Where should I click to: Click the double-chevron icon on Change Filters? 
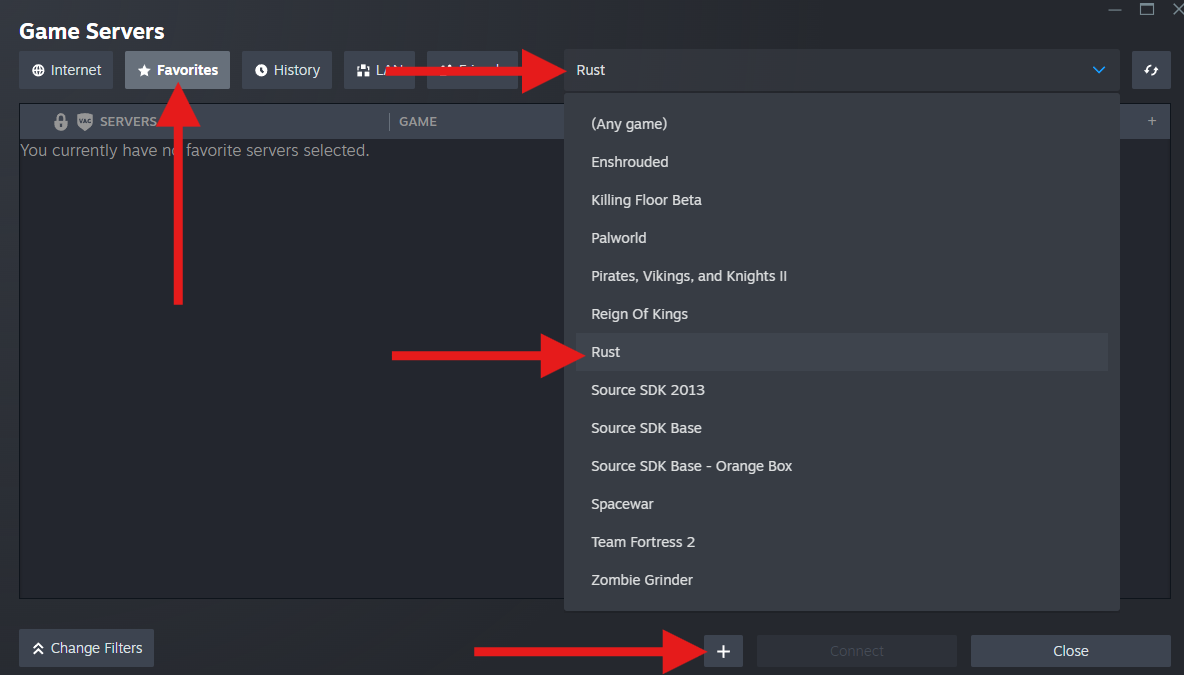(39, 648)
